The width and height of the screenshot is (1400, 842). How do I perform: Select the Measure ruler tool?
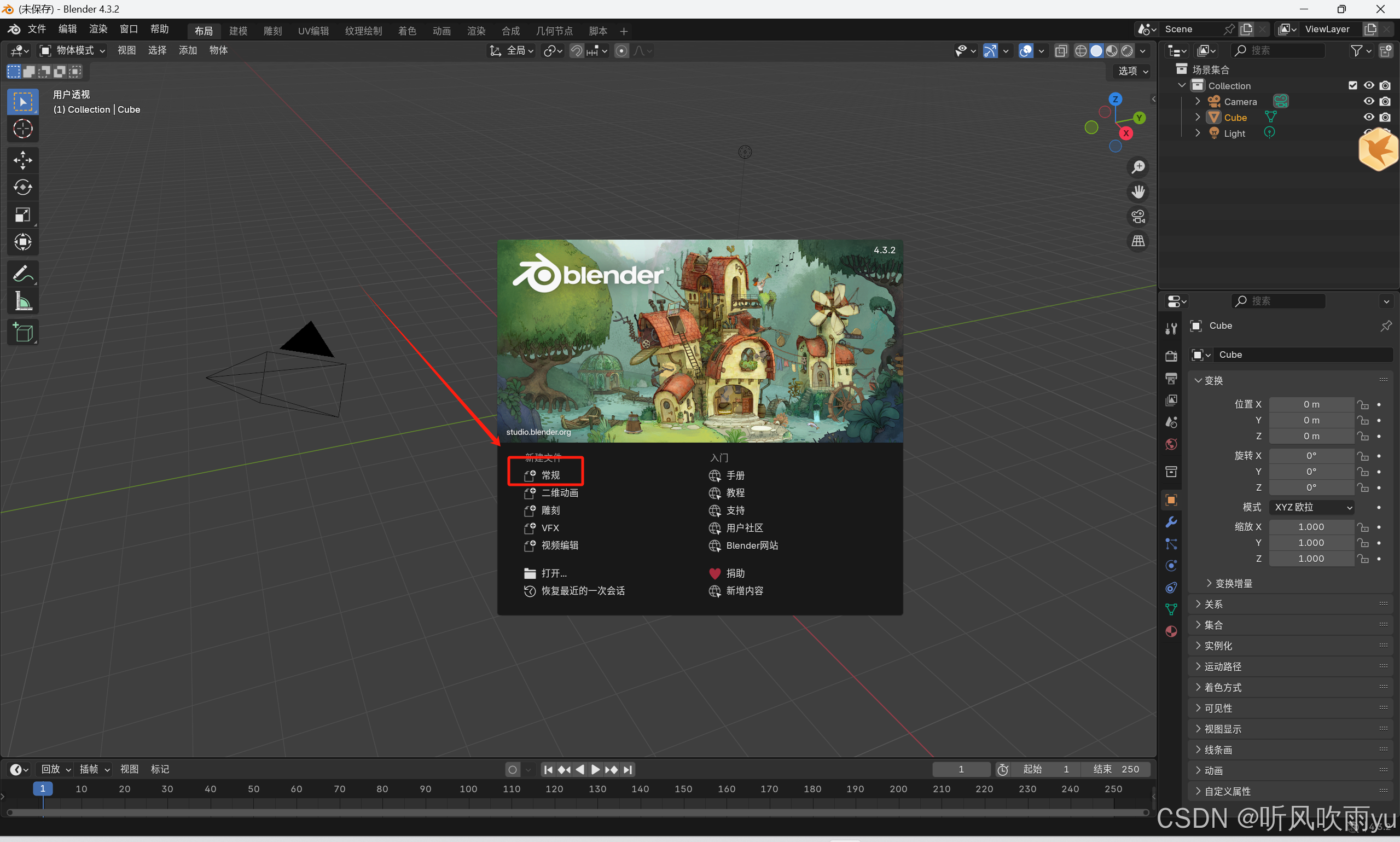(x=22, y=301)
